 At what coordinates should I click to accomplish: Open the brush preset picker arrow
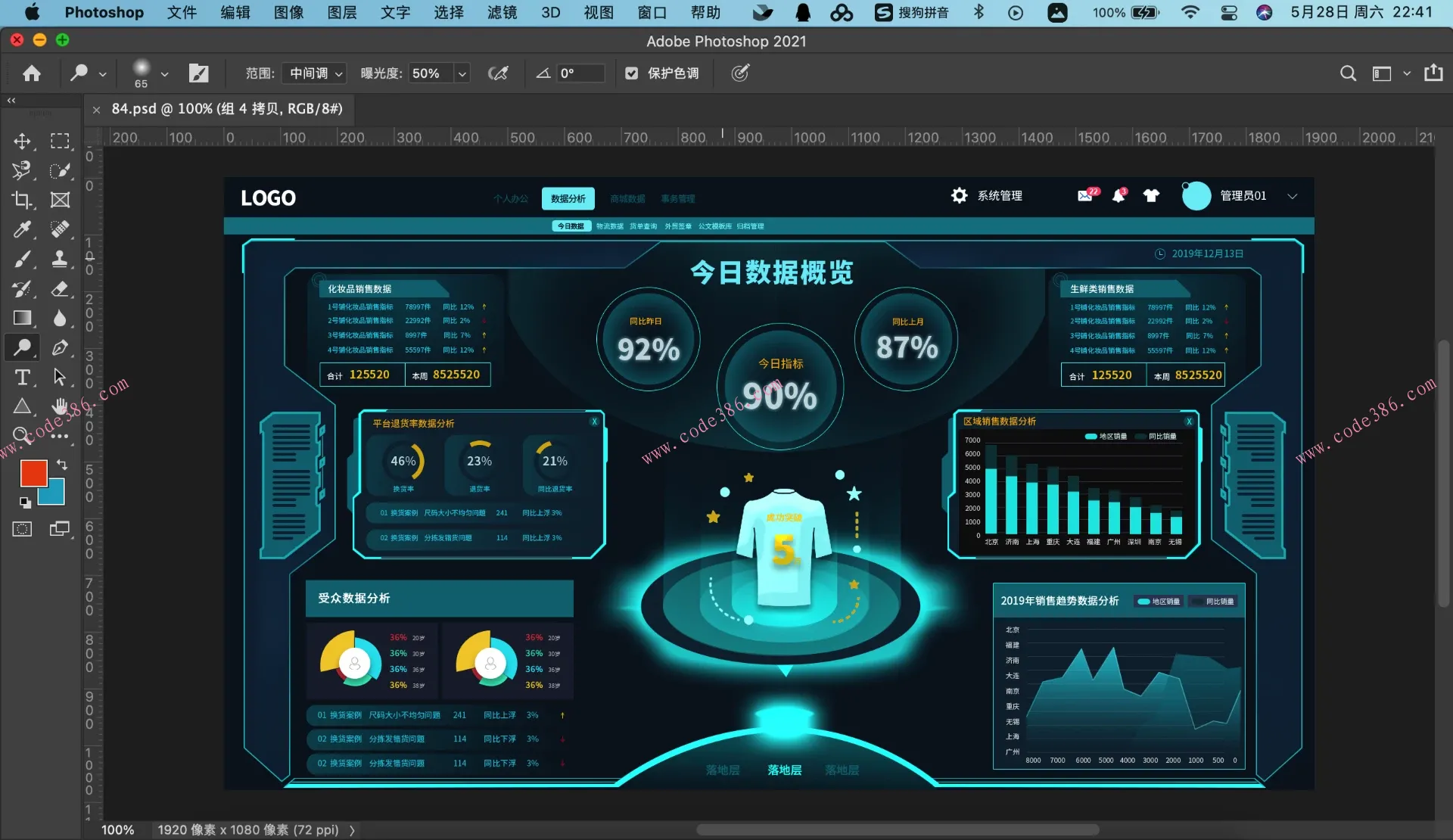[x=164, y=73]
